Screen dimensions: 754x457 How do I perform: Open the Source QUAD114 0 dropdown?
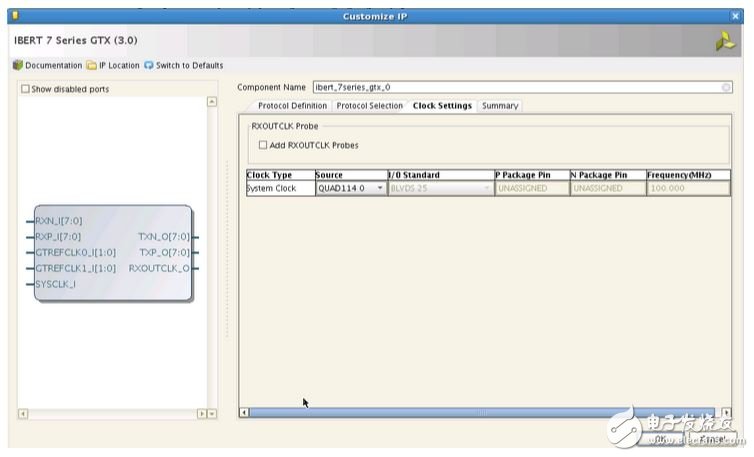tap(380, 188)
